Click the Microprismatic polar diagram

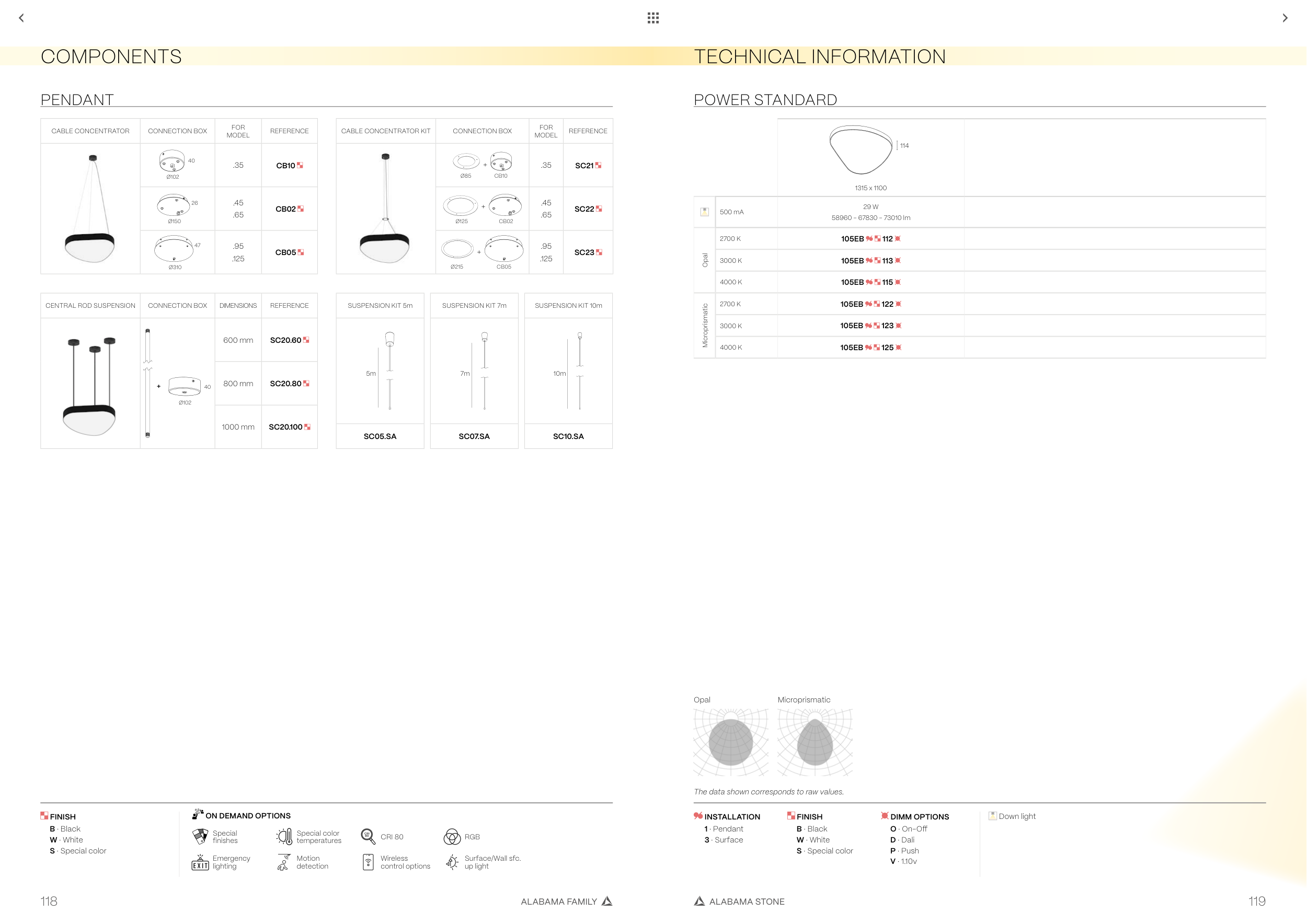(x=815, y=742)
